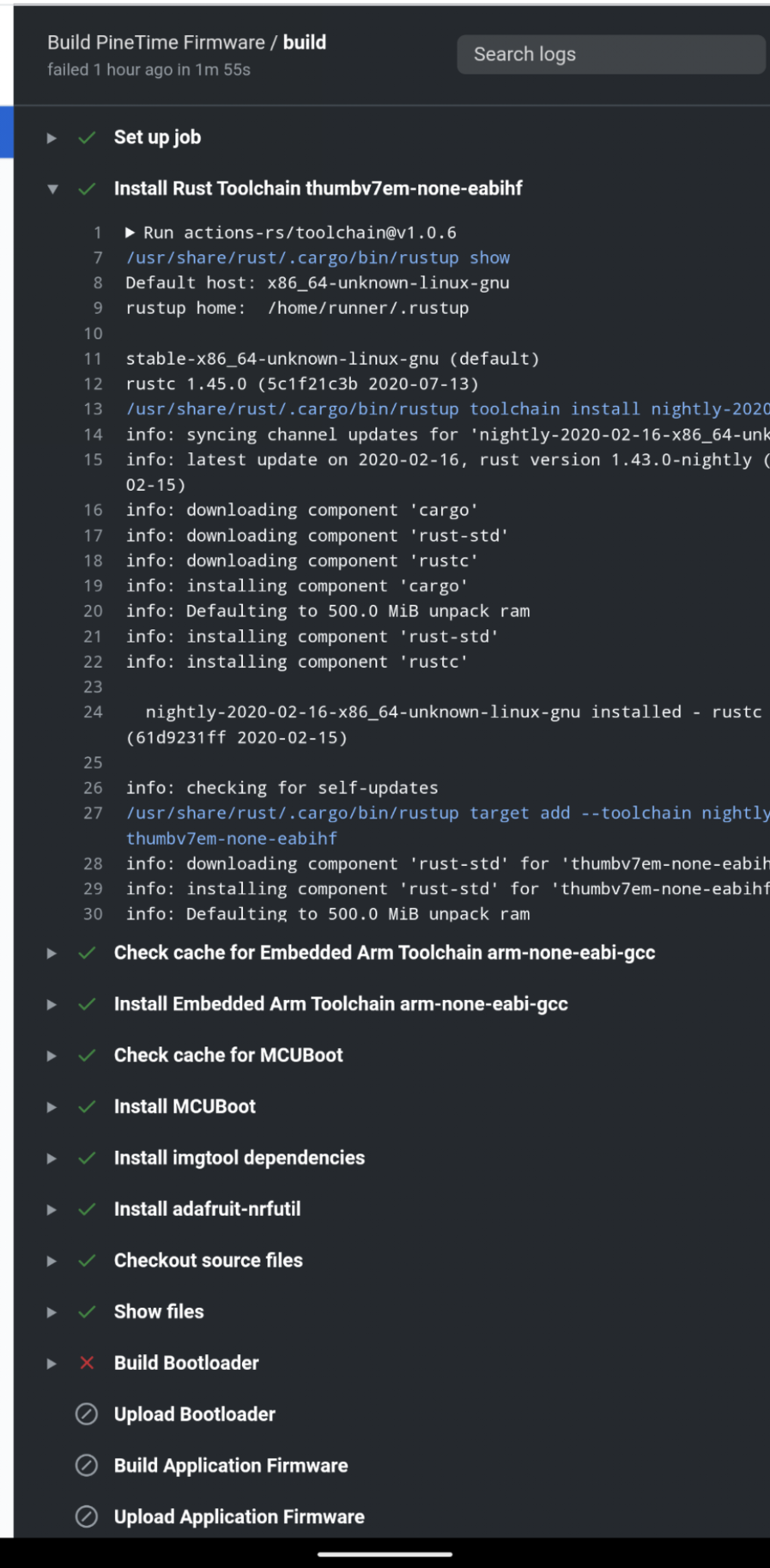Open Check cache for MCUBoot step
The image size is (770, 1568).
click(x=228, y=1055)
